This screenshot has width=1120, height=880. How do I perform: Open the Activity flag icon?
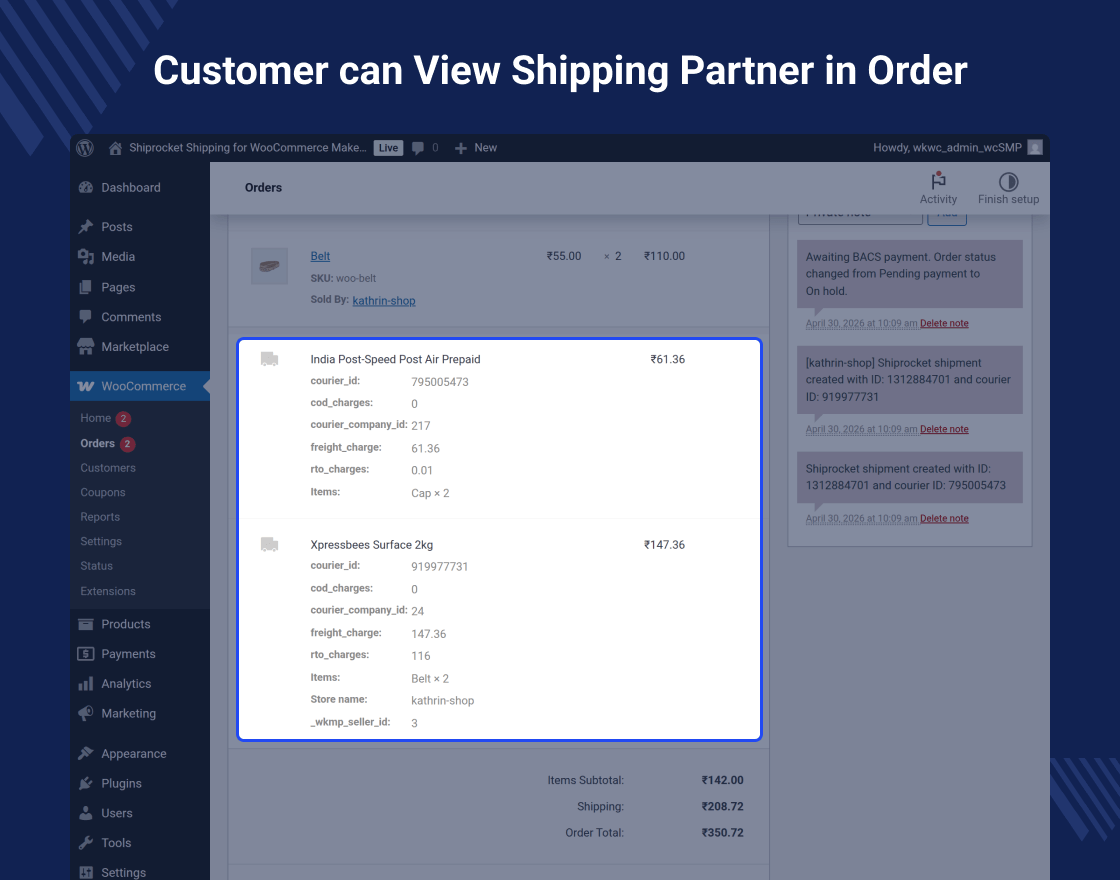point(938,181)
